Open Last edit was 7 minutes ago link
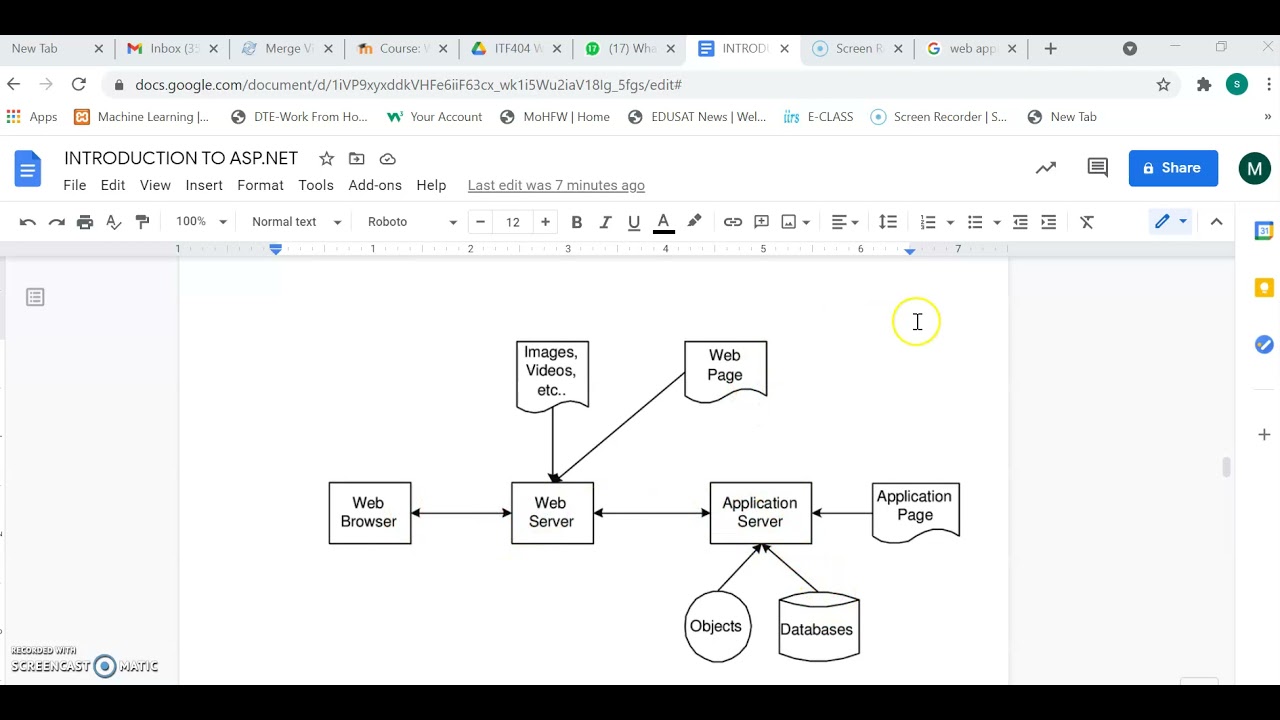The width and height of the screenshot is (1280, 720). click(x=556, y=185)
